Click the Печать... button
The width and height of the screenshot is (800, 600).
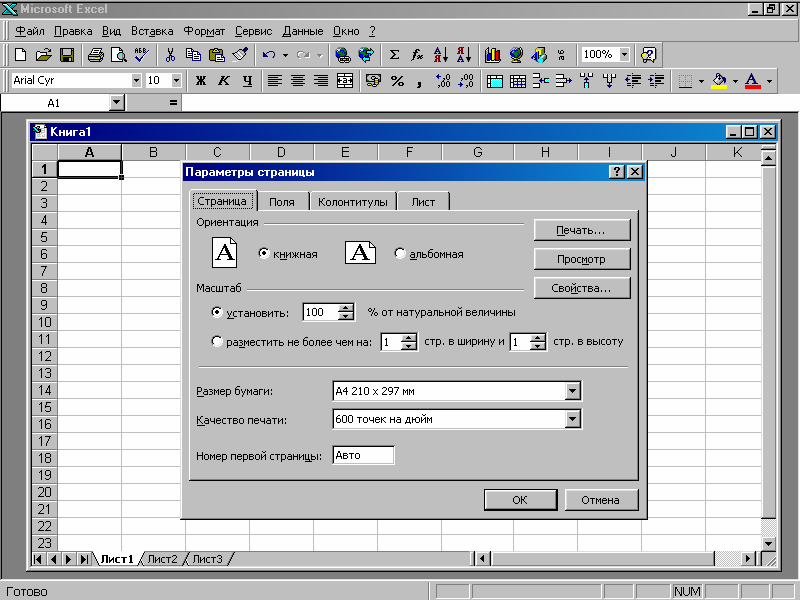582,230
